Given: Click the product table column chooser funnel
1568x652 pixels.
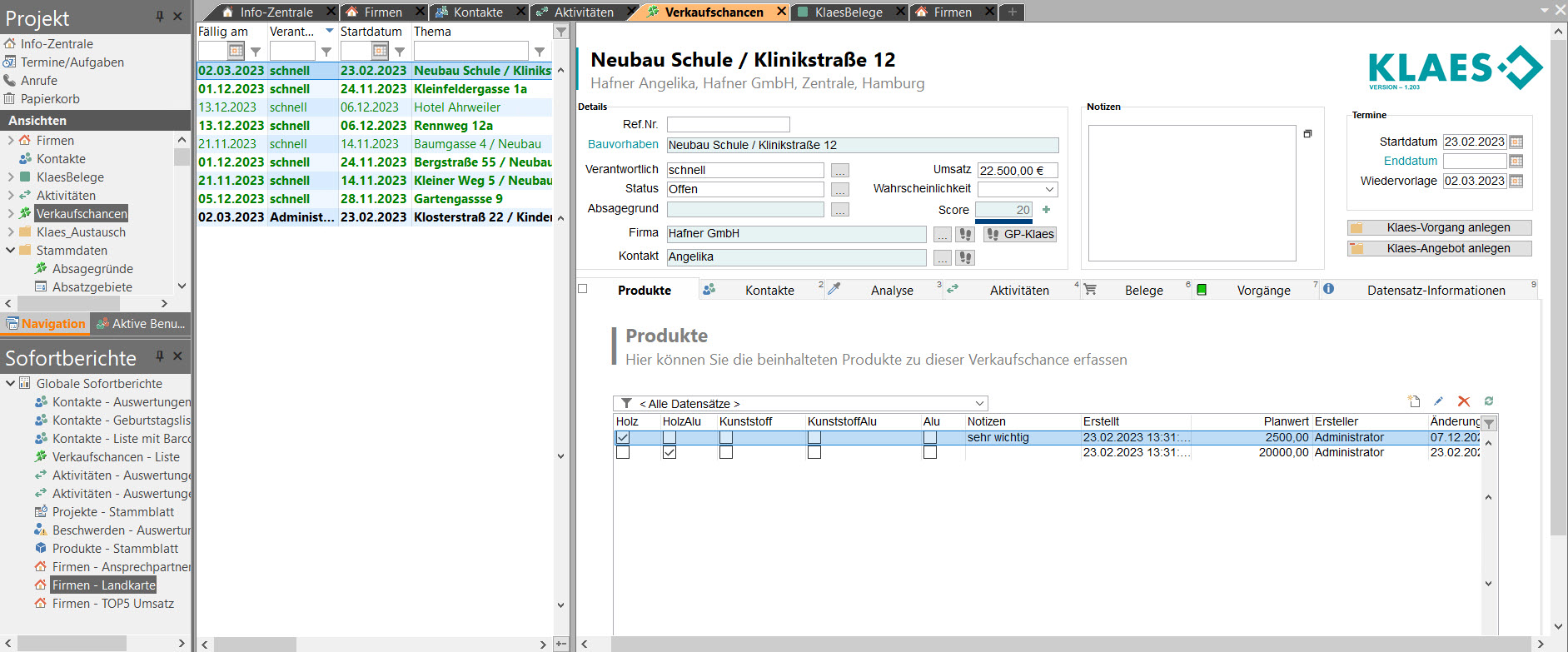Looking at the screenshot, I should tap(1489, 424).
